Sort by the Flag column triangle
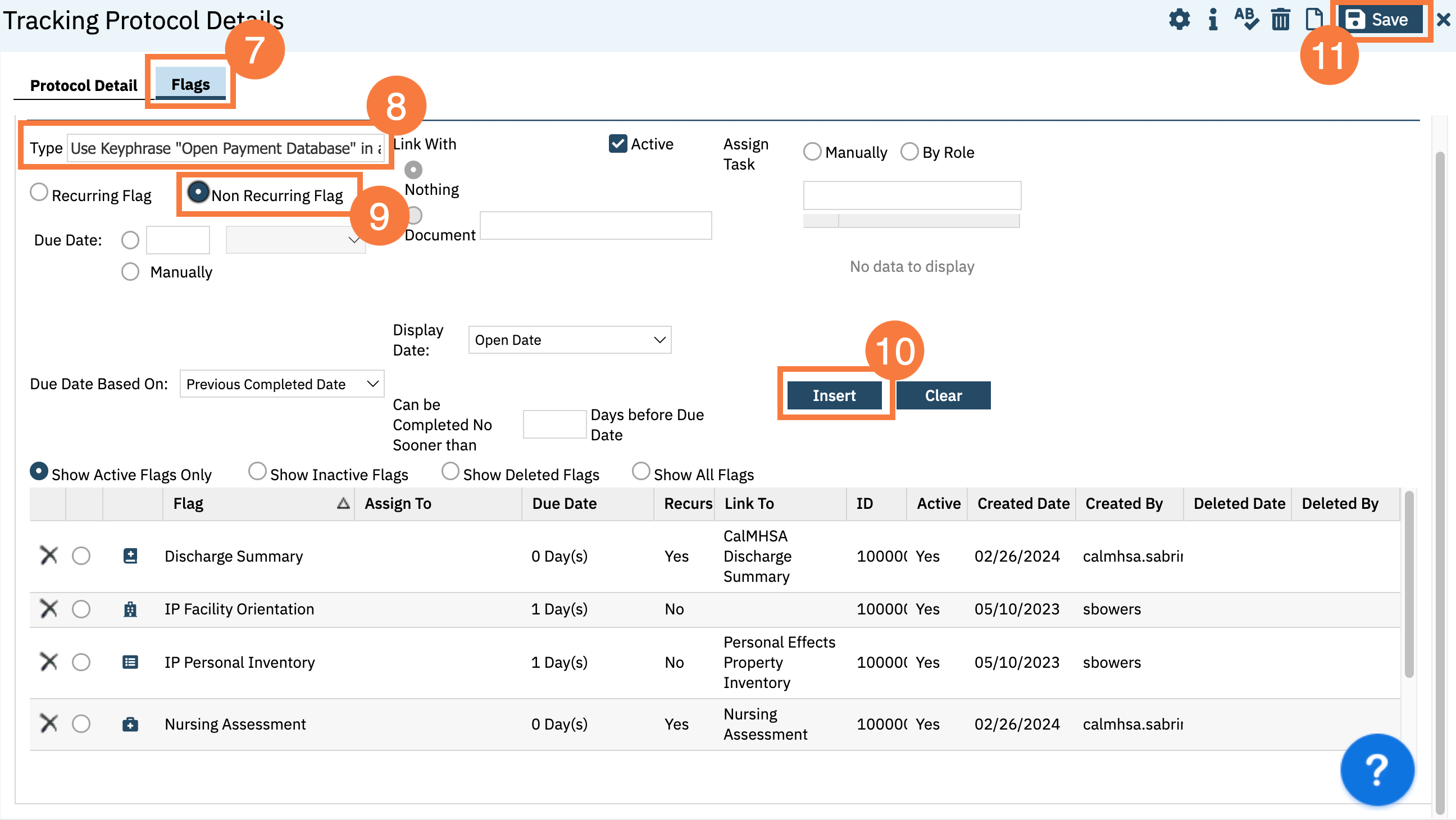This screenshot has width=1456, height=820. point(343,503)
